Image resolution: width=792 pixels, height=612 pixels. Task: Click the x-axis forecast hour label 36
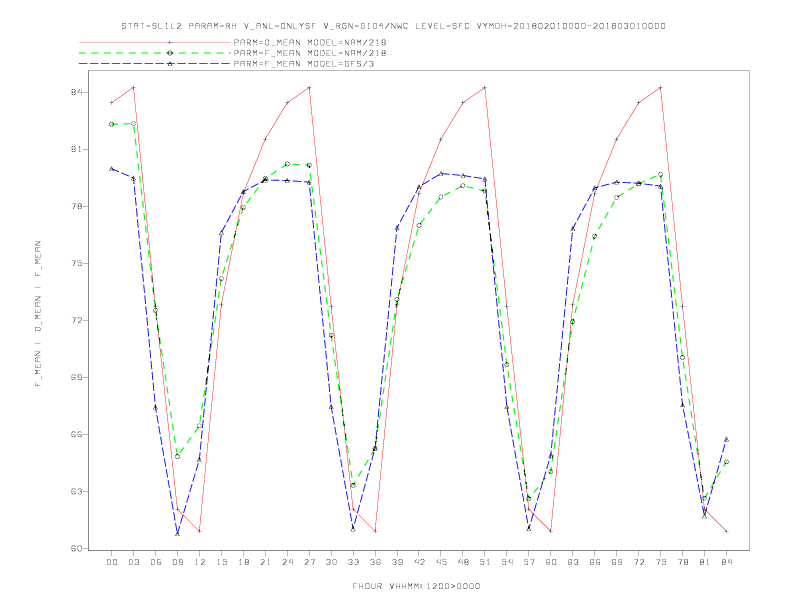point(375,562)
